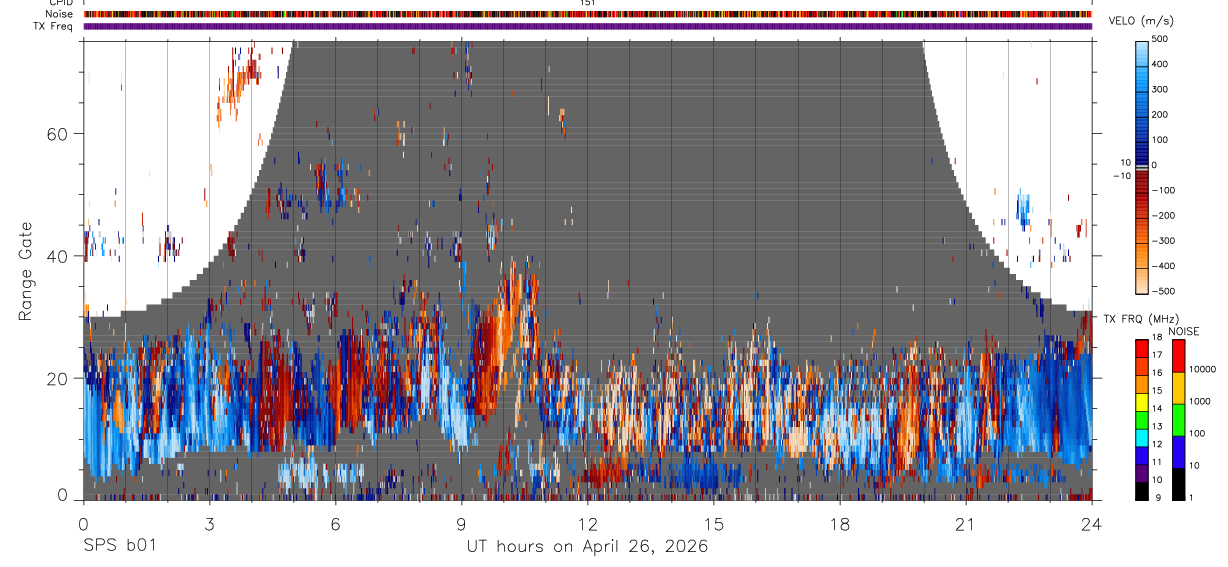The image size is (1228, 567).
Task: Click the -100 tick on the velocity scale
Action: (1164, 190)
